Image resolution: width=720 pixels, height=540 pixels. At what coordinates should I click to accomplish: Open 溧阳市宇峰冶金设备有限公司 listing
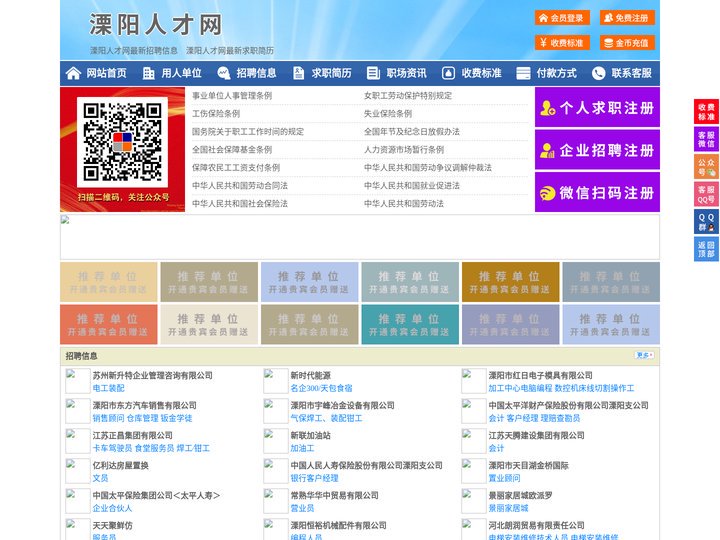click(x=343, y=405)
